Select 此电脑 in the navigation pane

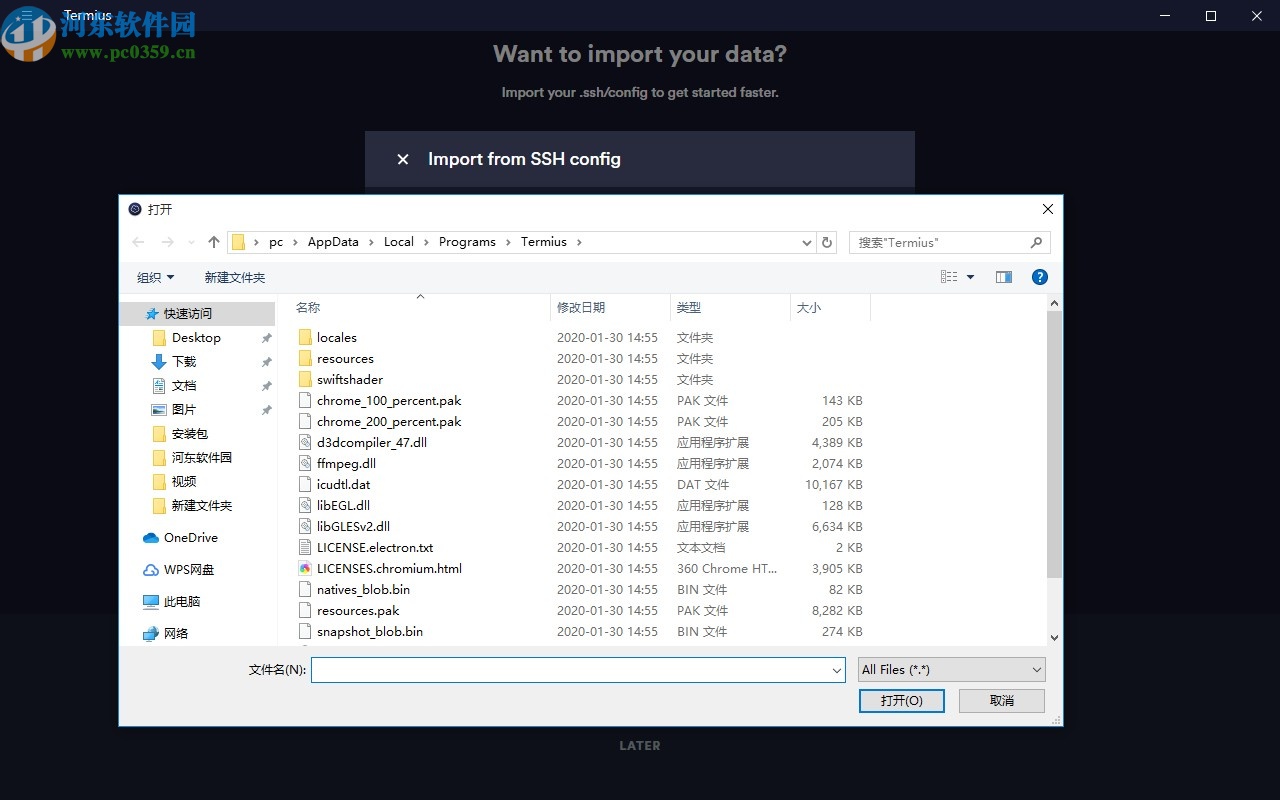181,602
